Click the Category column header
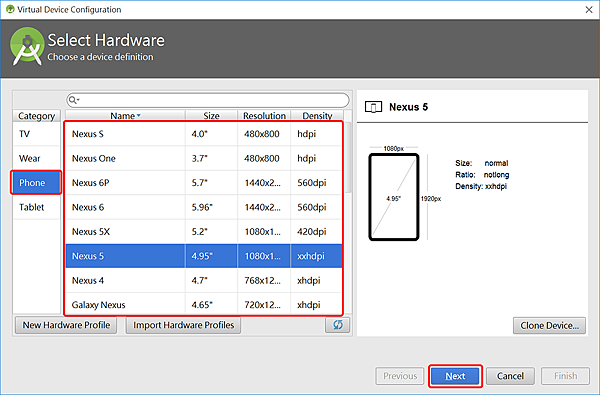600x395 pixels. [x=37, y=116]
